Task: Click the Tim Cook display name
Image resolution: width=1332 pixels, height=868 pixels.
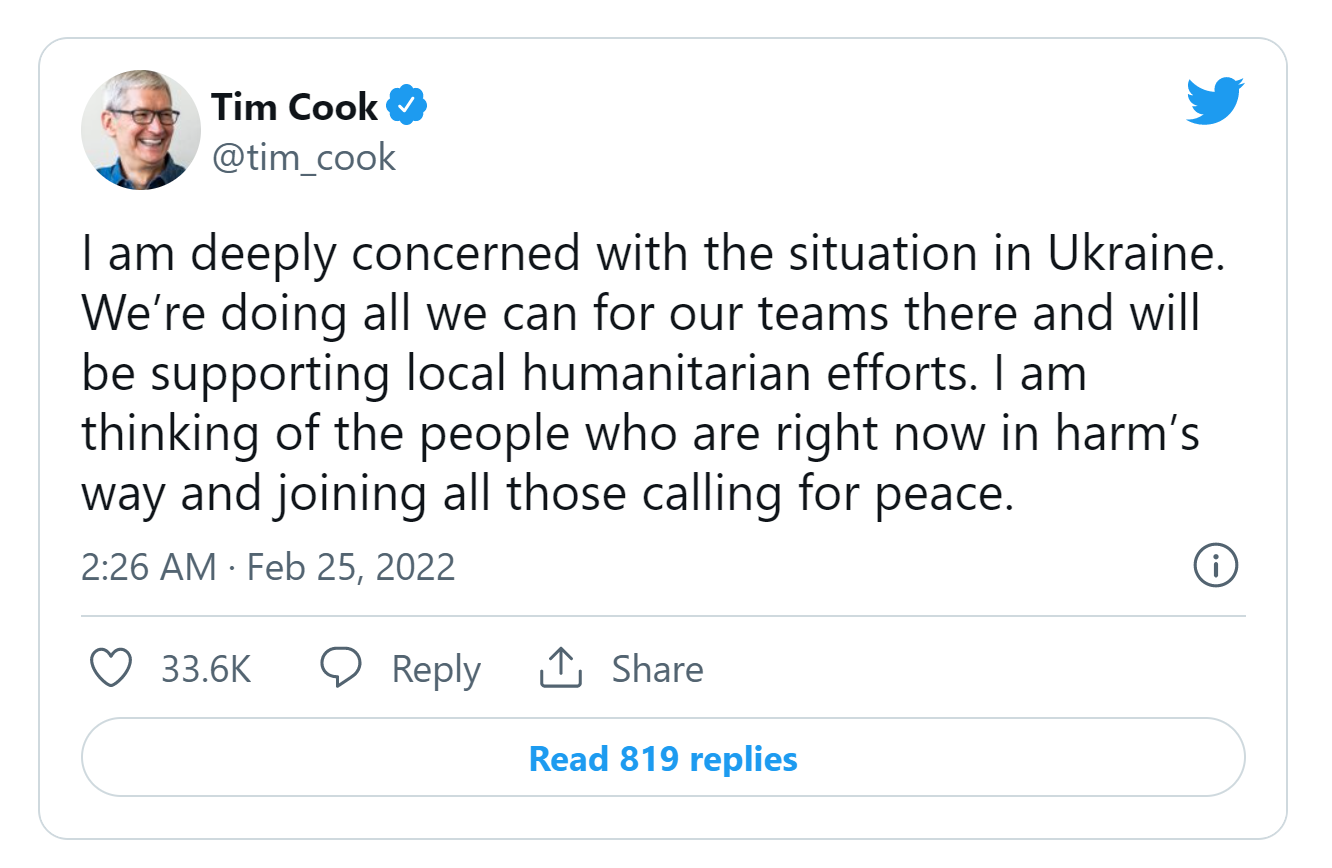Action: click(295, 106)
